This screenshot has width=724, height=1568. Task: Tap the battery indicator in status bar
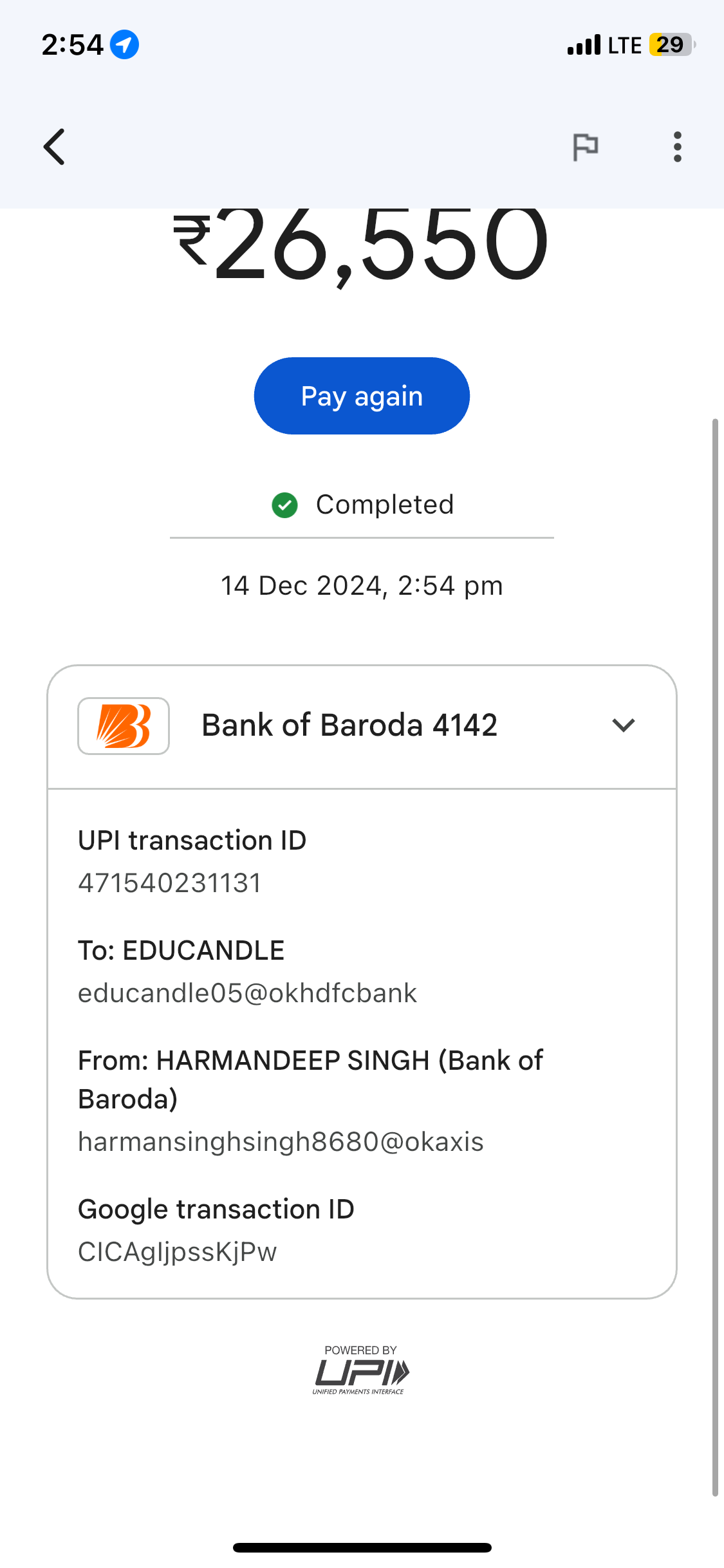pos(672,45)
